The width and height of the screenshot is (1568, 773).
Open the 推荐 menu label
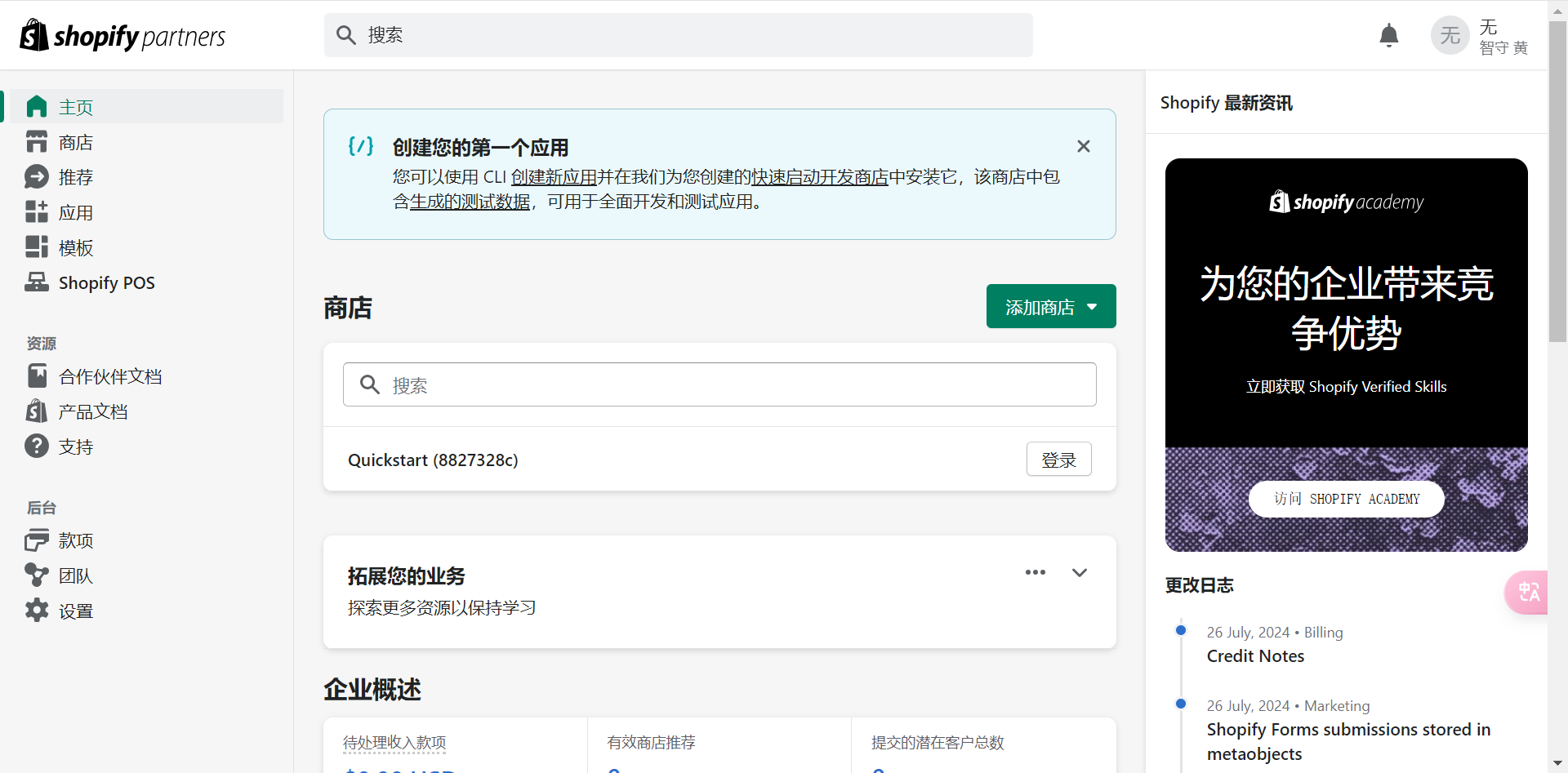click(x=76, y=177)
